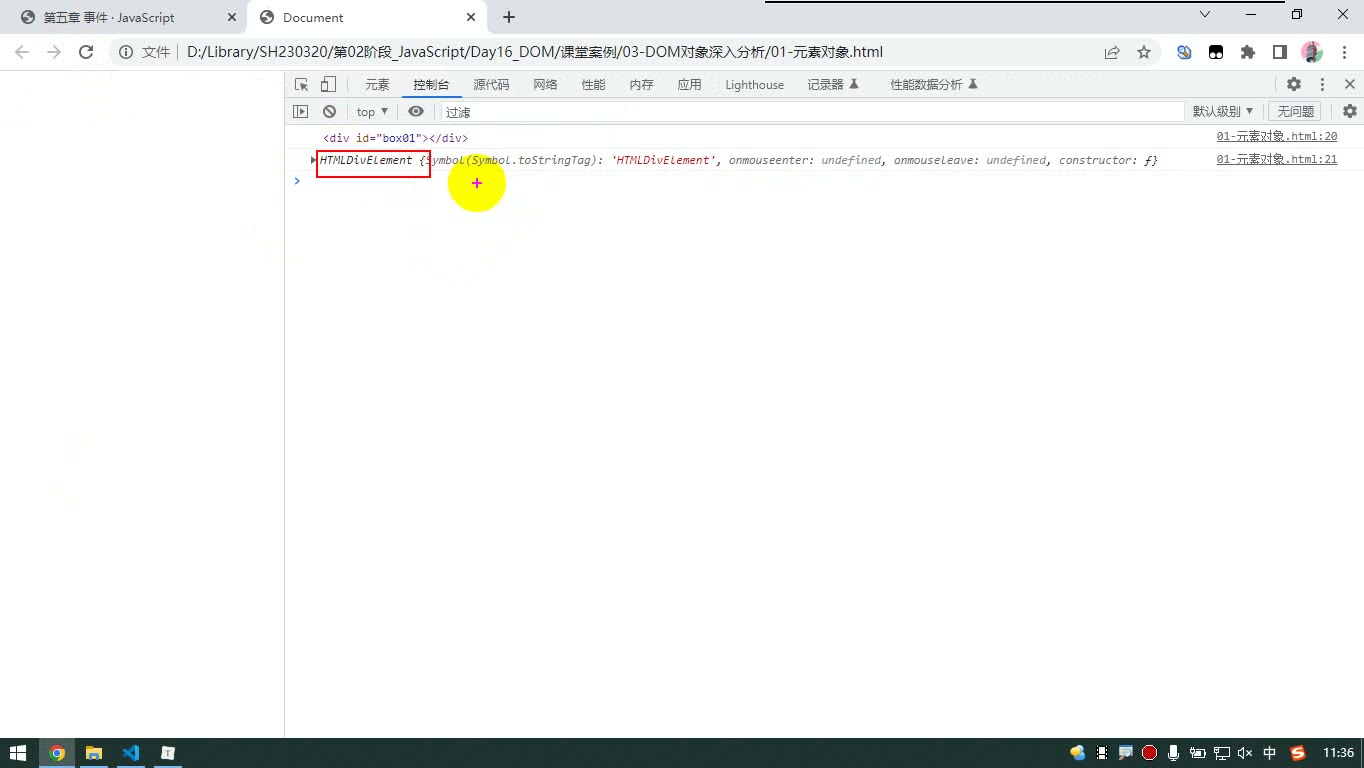Toggle the browser side panel
Viewport: 1364px width, 768px height.
(x=1280, y=52)
